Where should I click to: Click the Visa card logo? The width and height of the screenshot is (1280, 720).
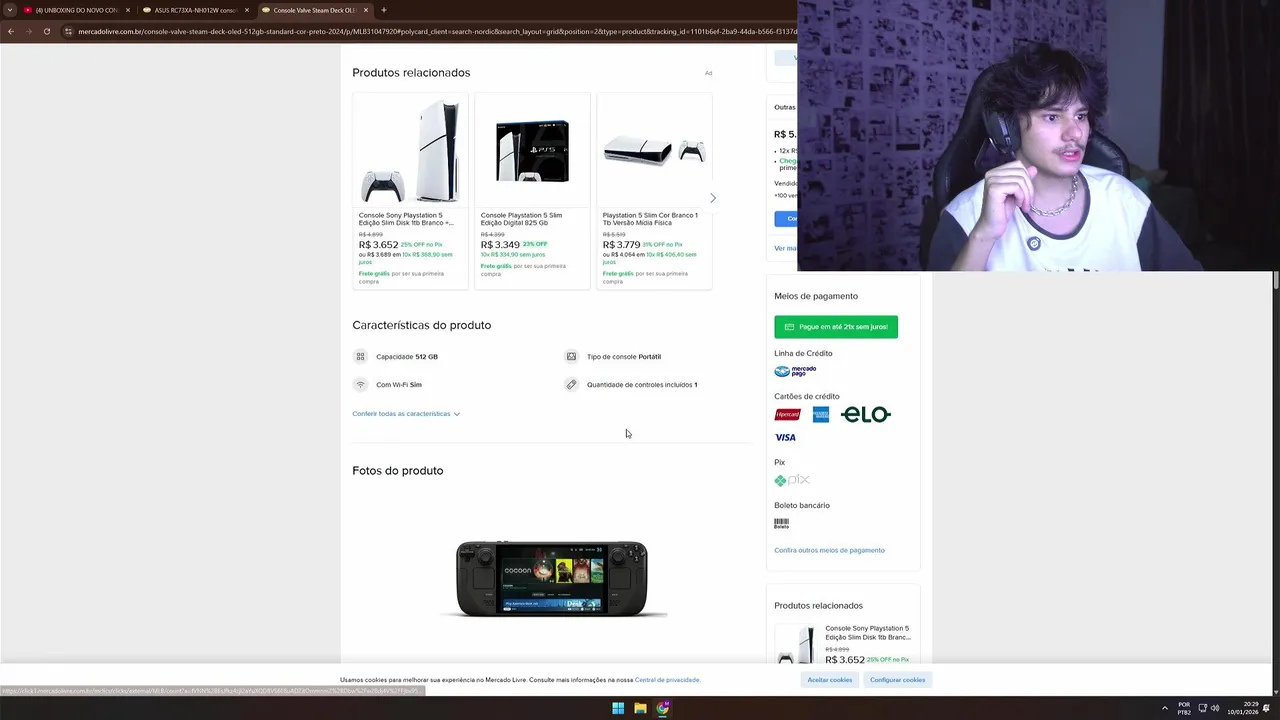coord(785,438)
